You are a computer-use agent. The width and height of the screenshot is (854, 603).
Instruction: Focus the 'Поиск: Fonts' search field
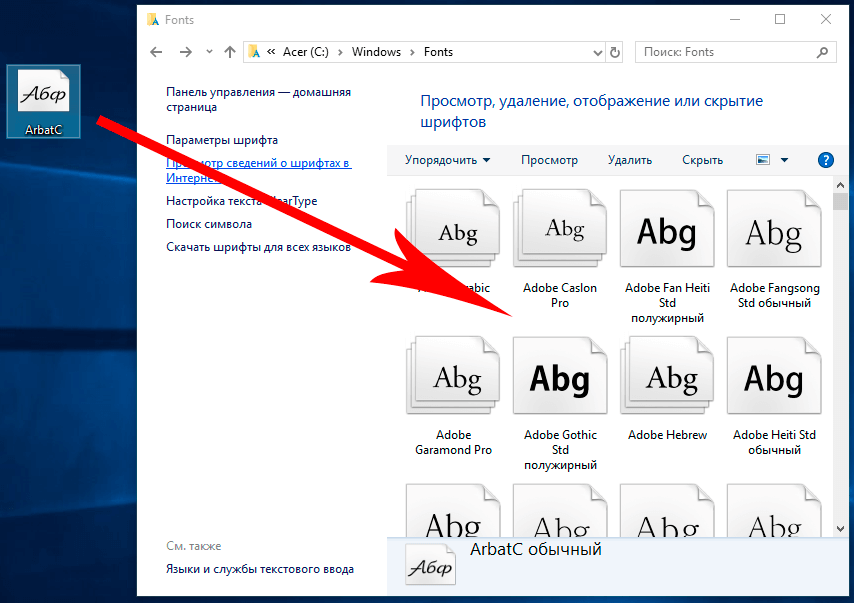[735, 52]
